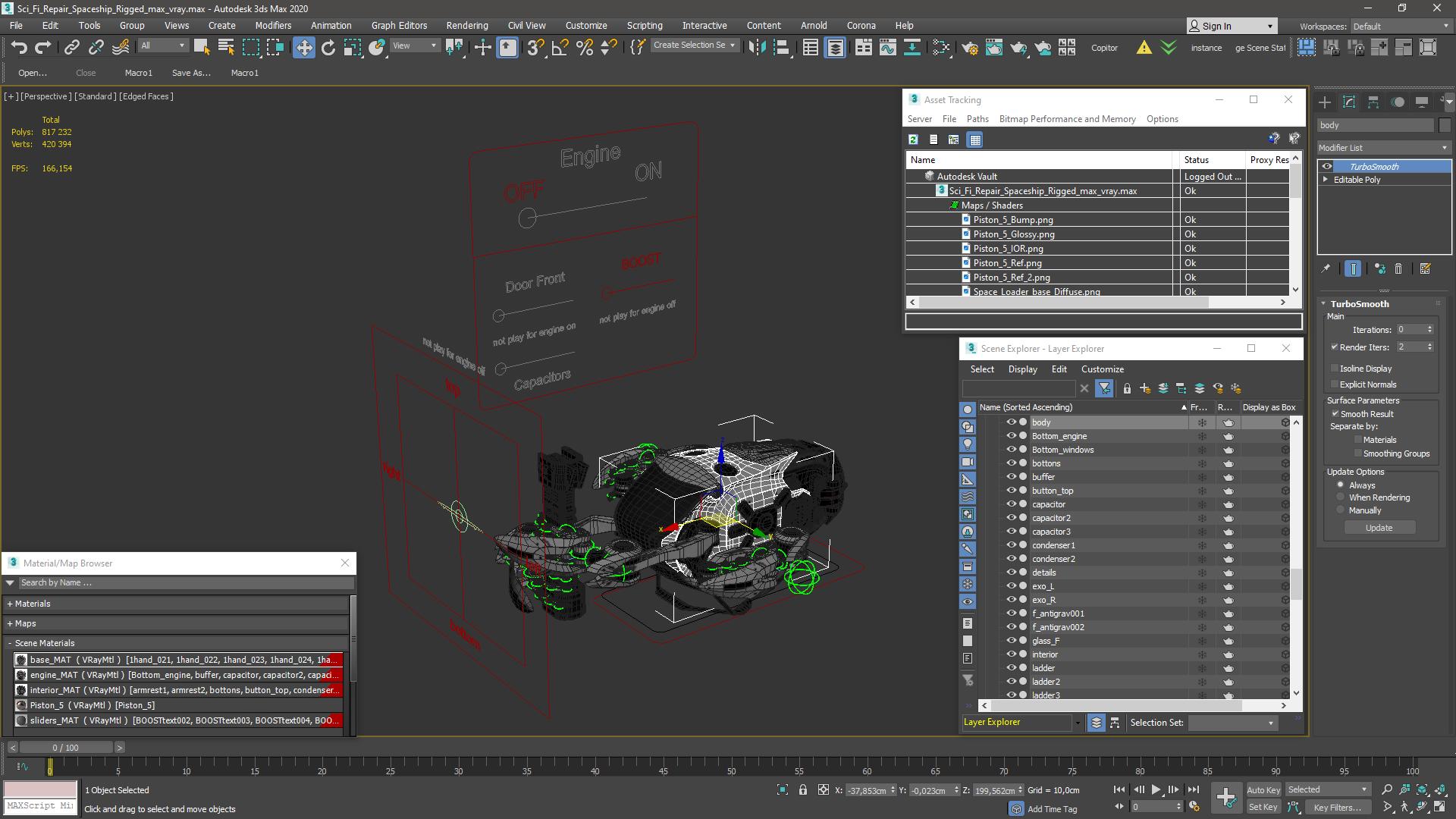1456x819 pixels.
Task: Toggle the Render Iters checkbox
Action: click(1335, 347)
